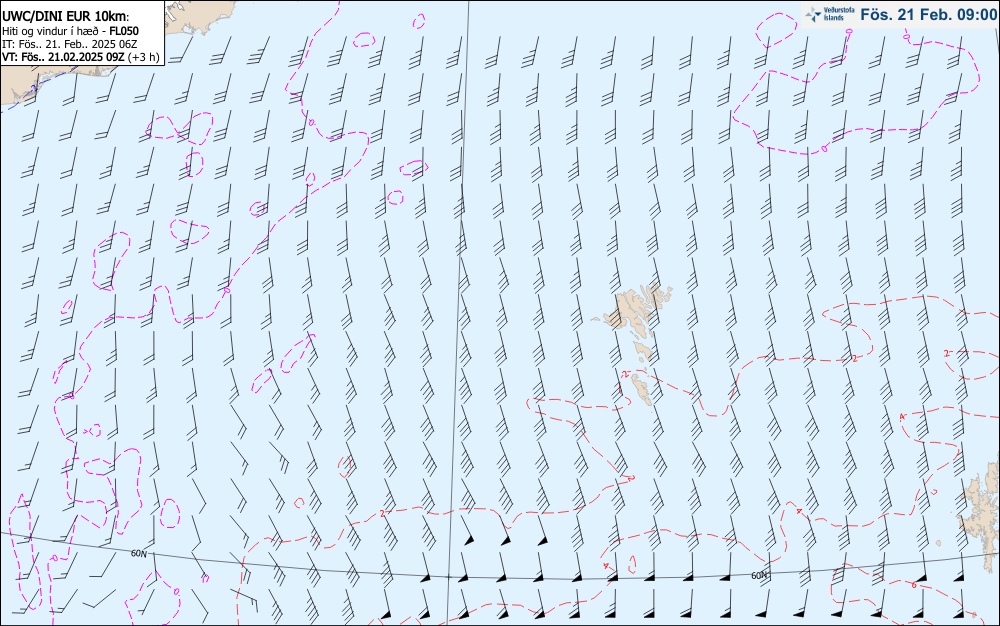Click the 'IT: Fös.. 21. Feb.. 2025 06Z' line
Screen dimensions: 1000x626
click(70, 44)
